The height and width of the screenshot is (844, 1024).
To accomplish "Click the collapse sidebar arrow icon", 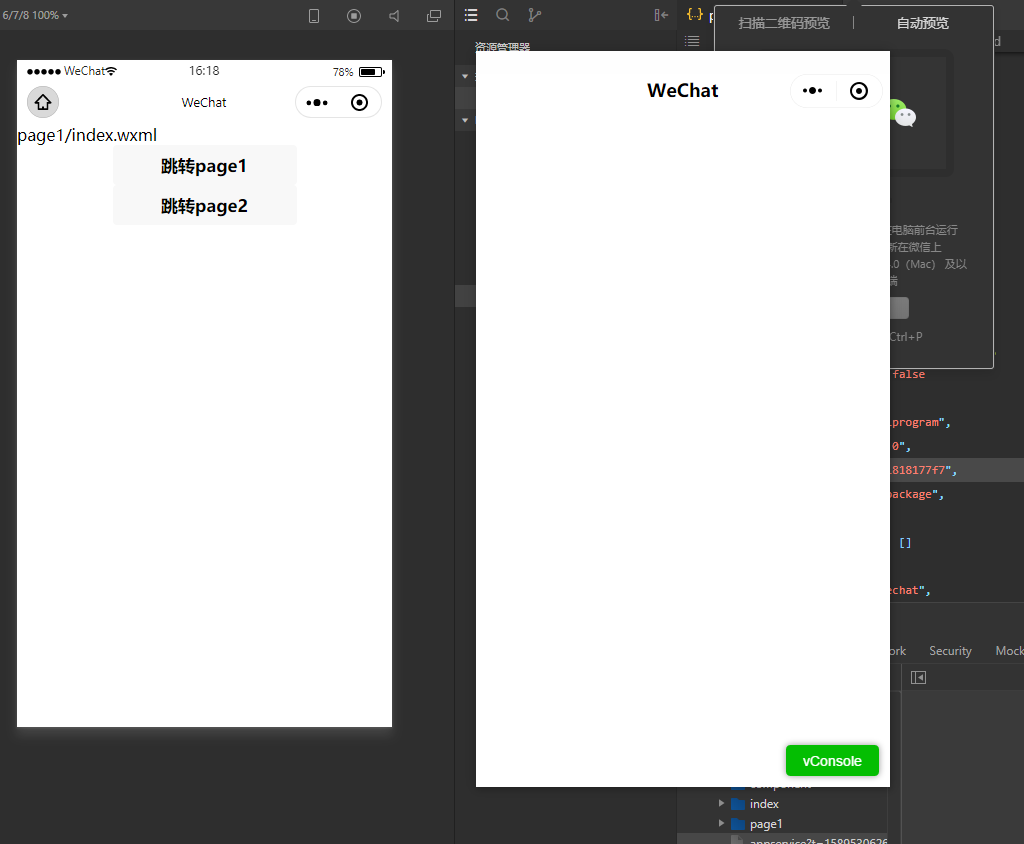I will [x=661, y=15].
